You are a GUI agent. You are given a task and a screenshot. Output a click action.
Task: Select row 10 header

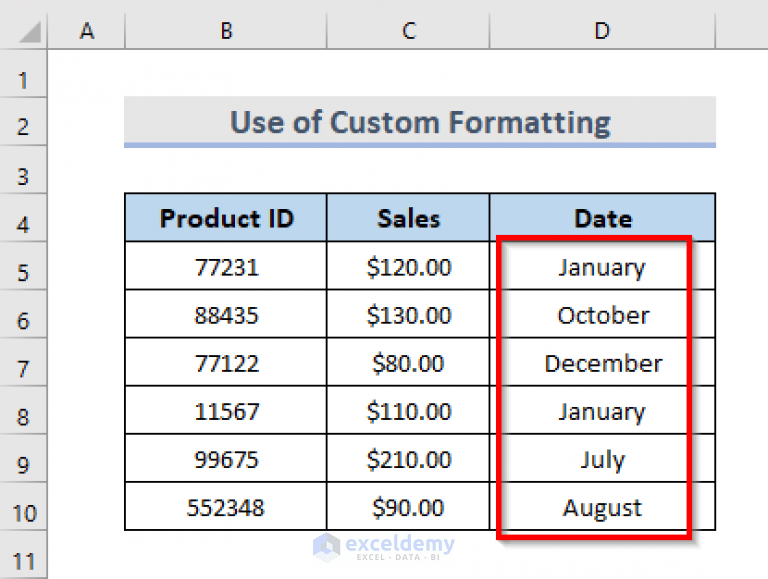tap(23, 506)
